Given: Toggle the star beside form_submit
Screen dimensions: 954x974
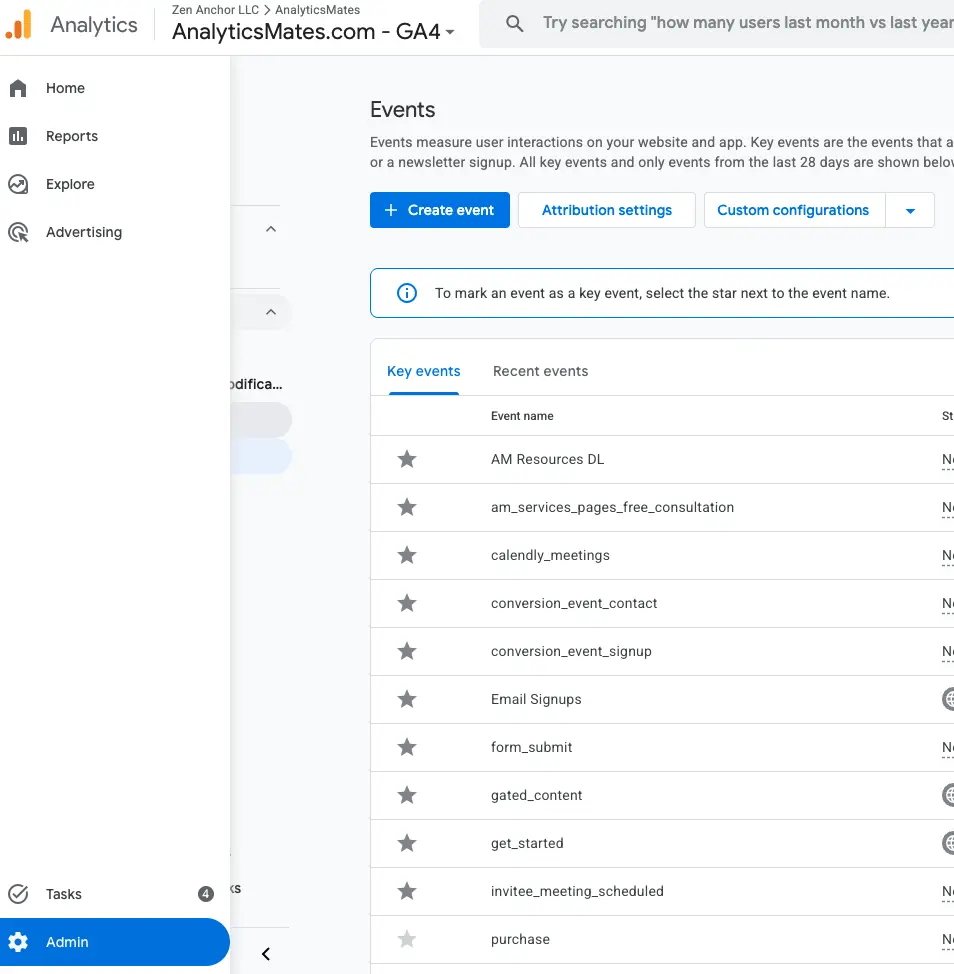Looking at the screenshot, I should click(407, 747).
